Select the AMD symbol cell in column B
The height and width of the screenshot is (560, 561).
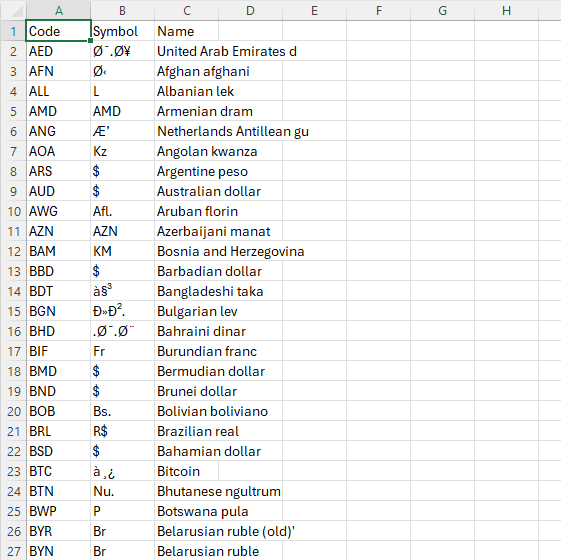point(122,111)
